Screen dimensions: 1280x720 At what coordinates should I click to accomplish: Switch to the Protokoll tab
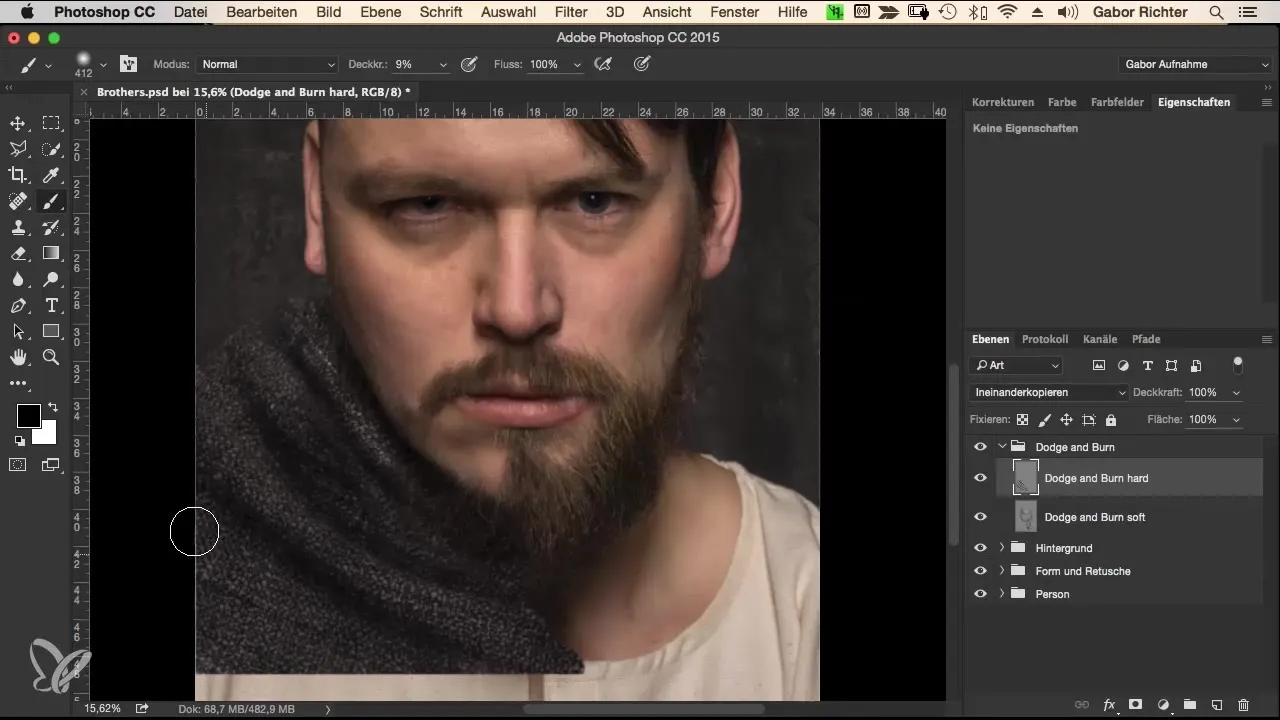coord(1045,339)
